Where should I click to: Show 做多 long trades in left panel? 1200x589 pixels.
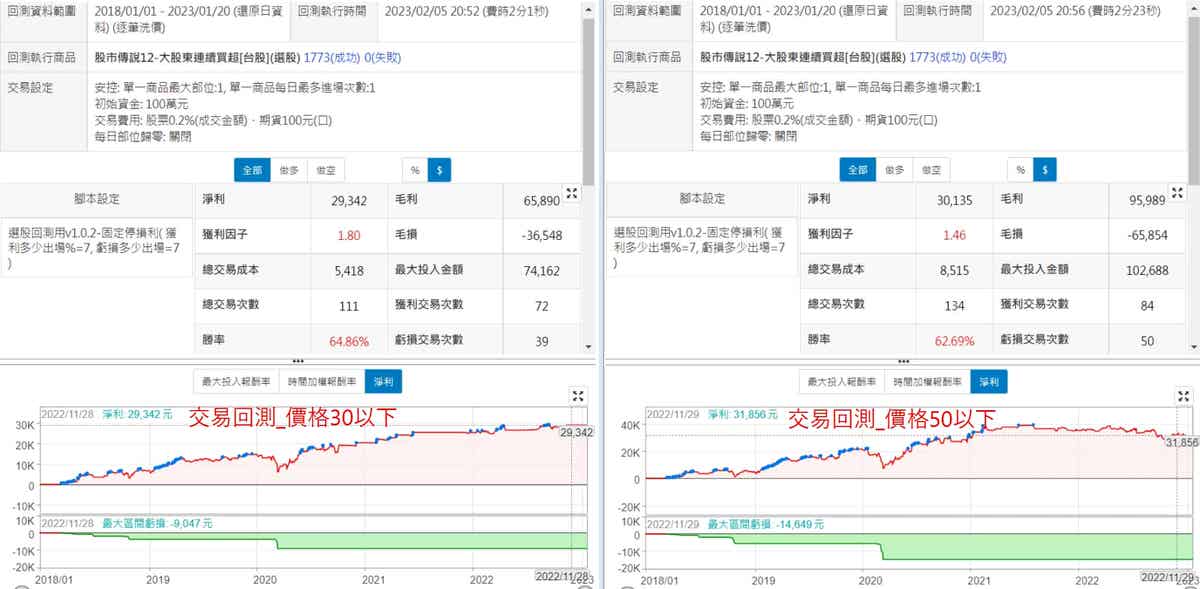[290, 170]
